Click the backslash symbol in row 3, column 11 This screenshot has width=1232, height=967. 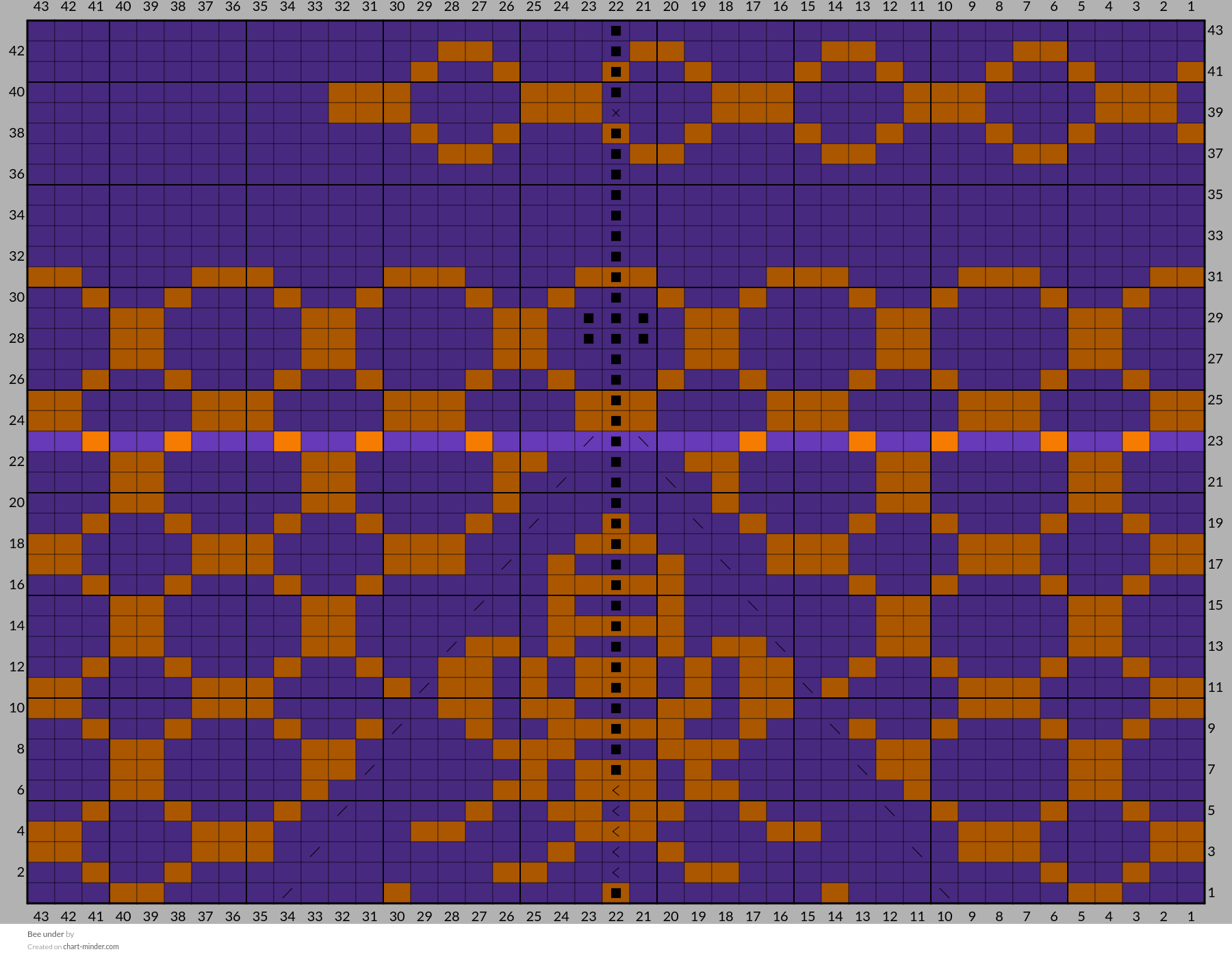[x=917, y=852]
